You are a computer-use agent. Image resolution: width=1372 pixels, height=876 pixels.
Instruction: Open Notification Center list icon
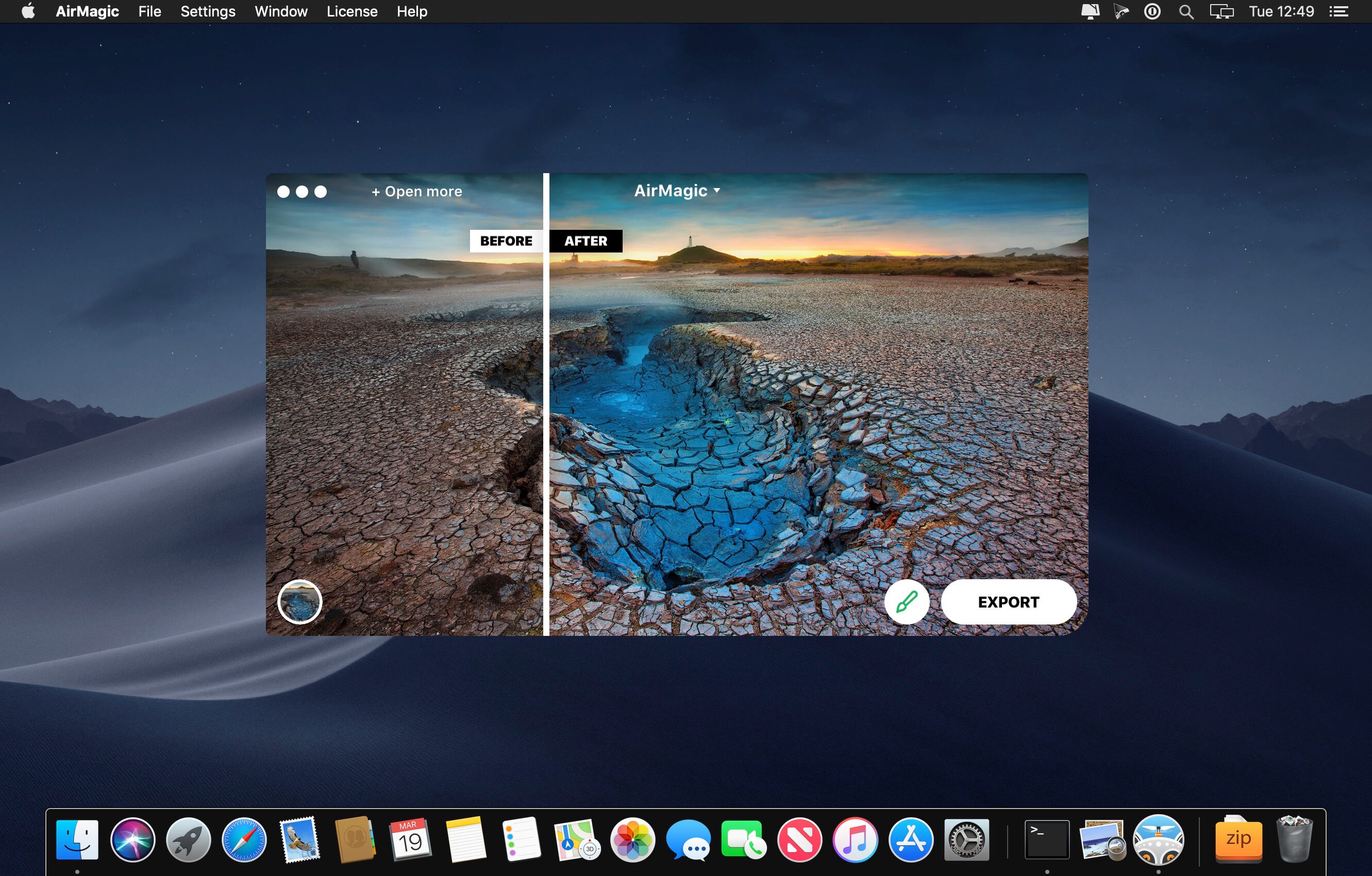point(1338,11)
